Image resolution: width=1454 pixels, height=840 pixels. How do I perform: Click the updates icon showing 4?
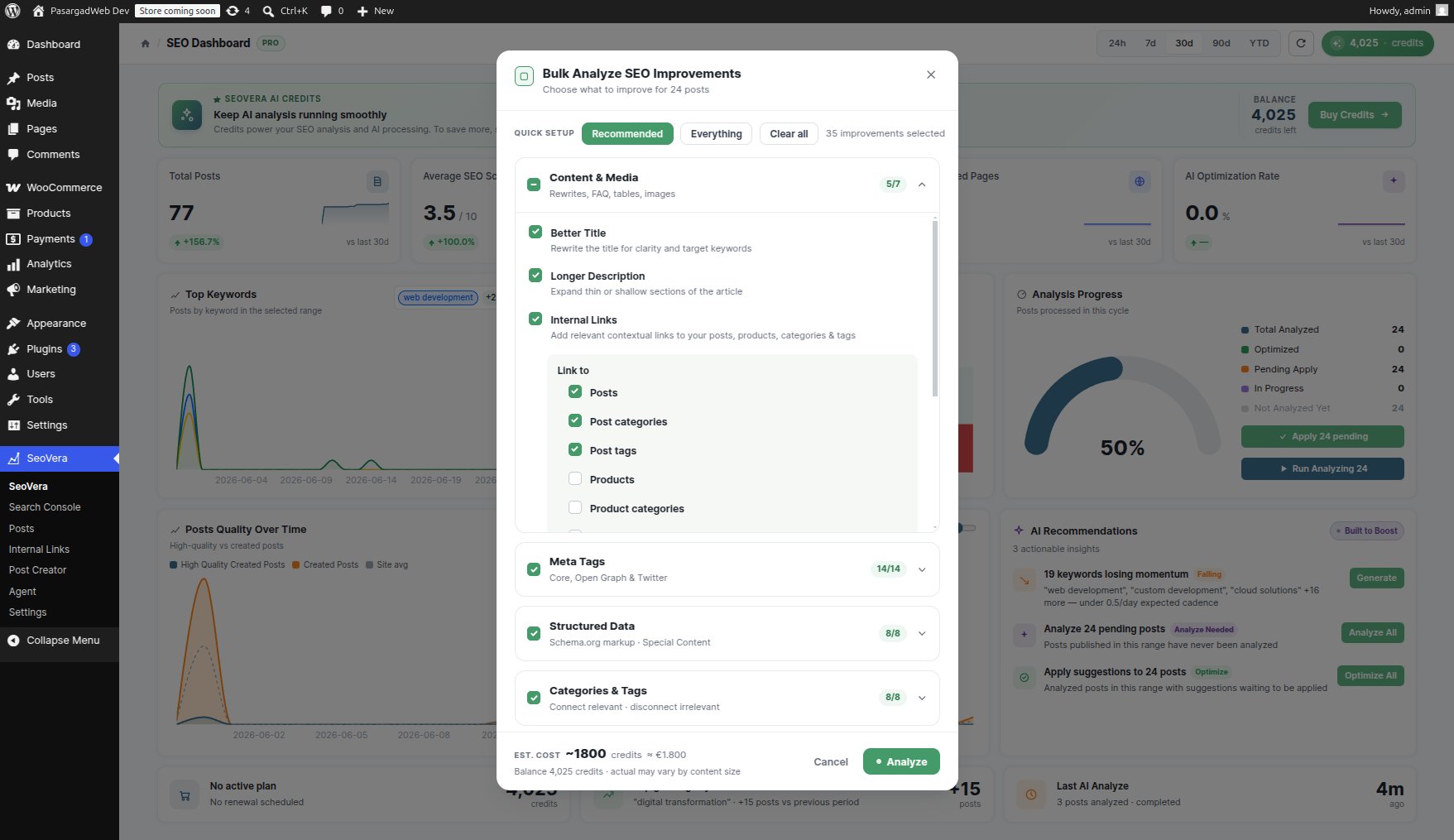(x=233, y=11)
